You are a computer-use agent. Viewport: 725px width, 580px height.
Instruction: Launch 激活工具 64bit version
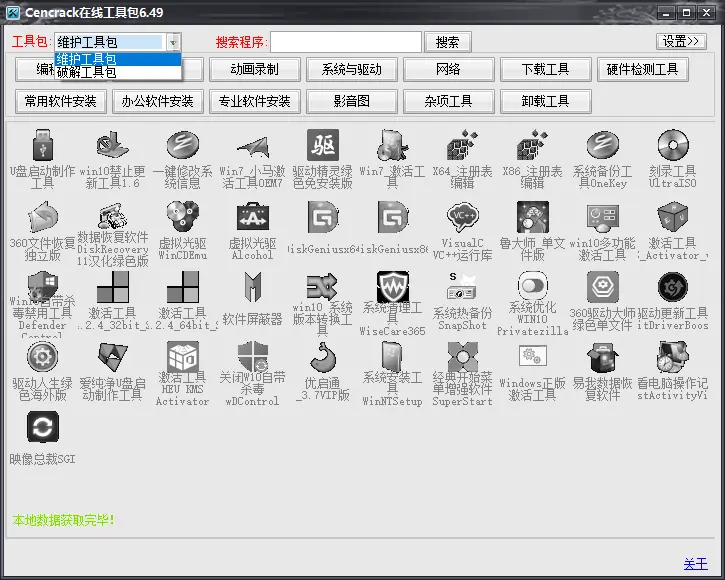[x=183, y=287]
